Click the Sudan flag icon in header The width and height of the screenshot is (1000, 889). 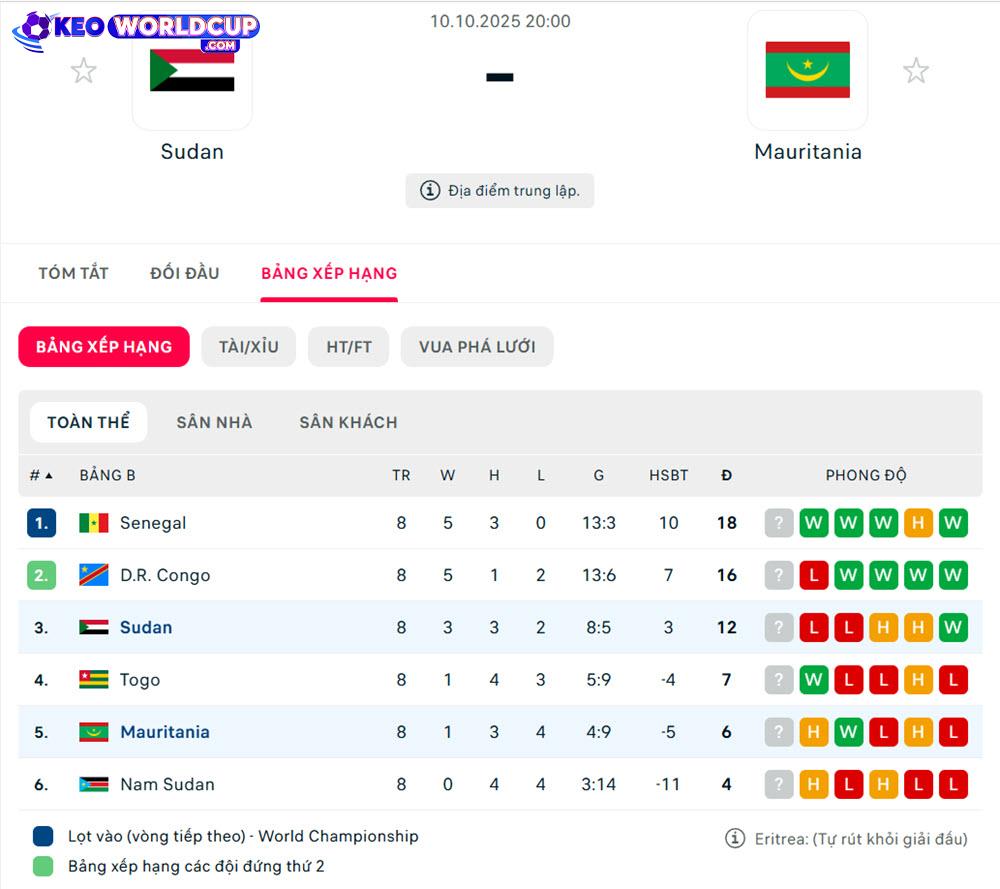[x=192, y=72]
